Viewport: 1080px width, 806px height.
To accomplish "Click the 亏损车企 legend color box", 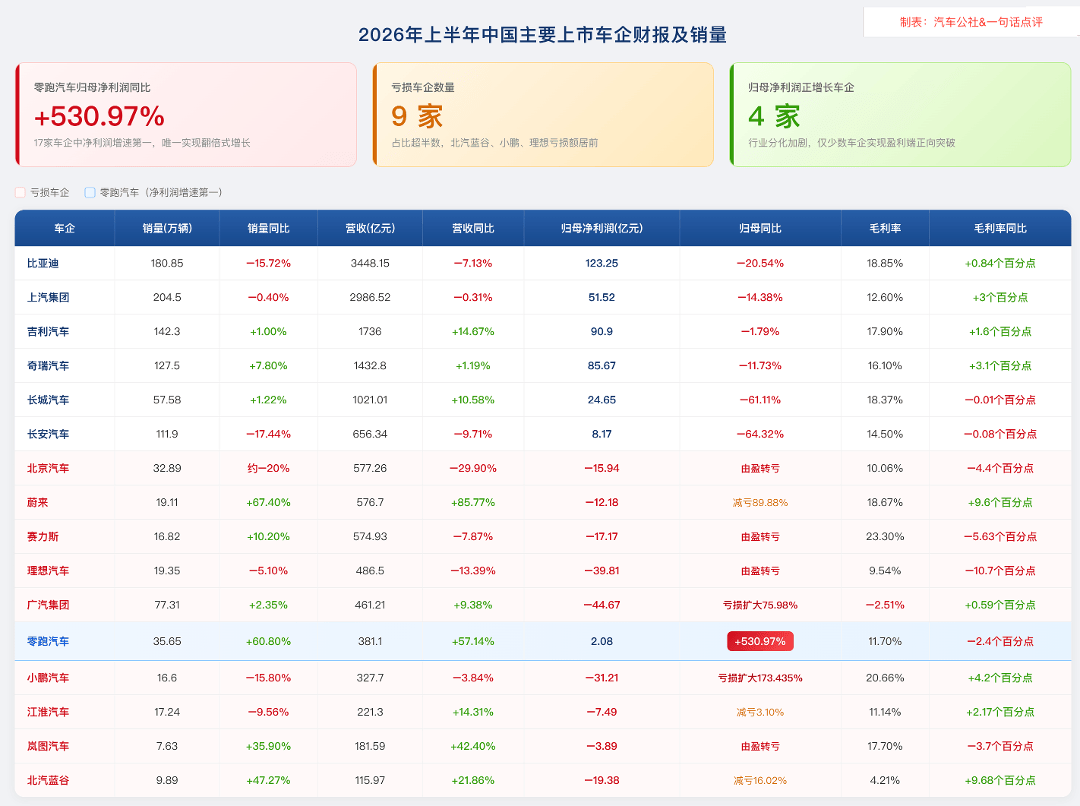I will click(20, 192).
